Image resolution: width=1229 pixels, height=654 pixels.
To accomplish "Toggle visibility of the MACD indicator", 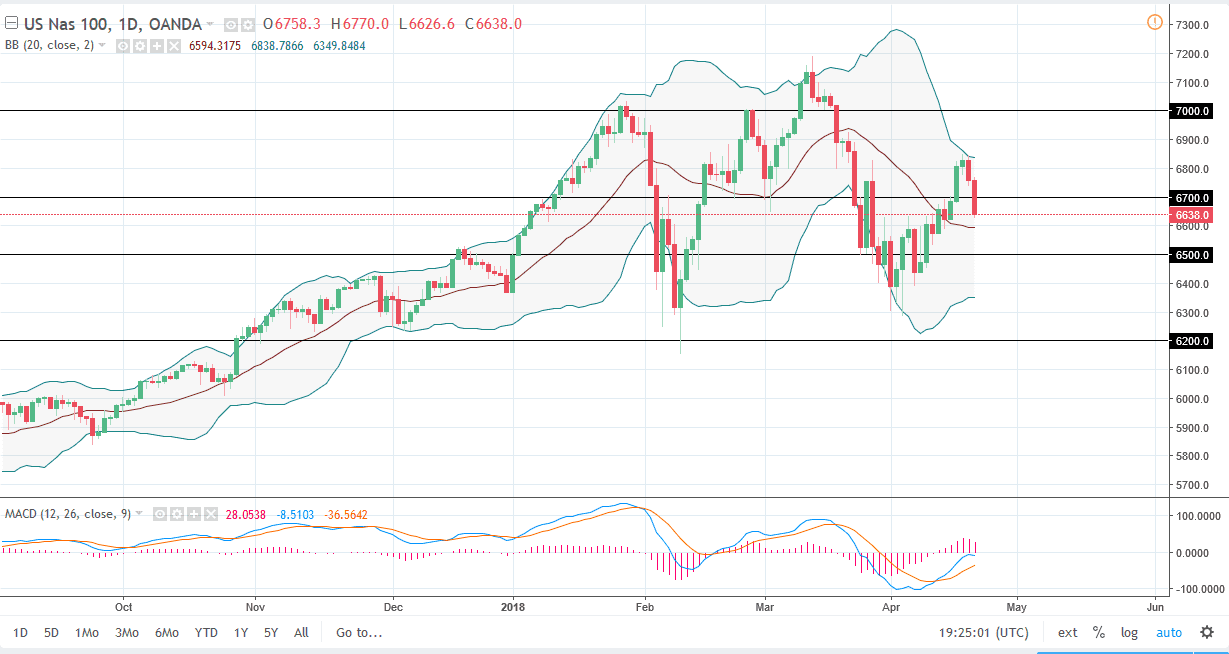I will (159, 514).
